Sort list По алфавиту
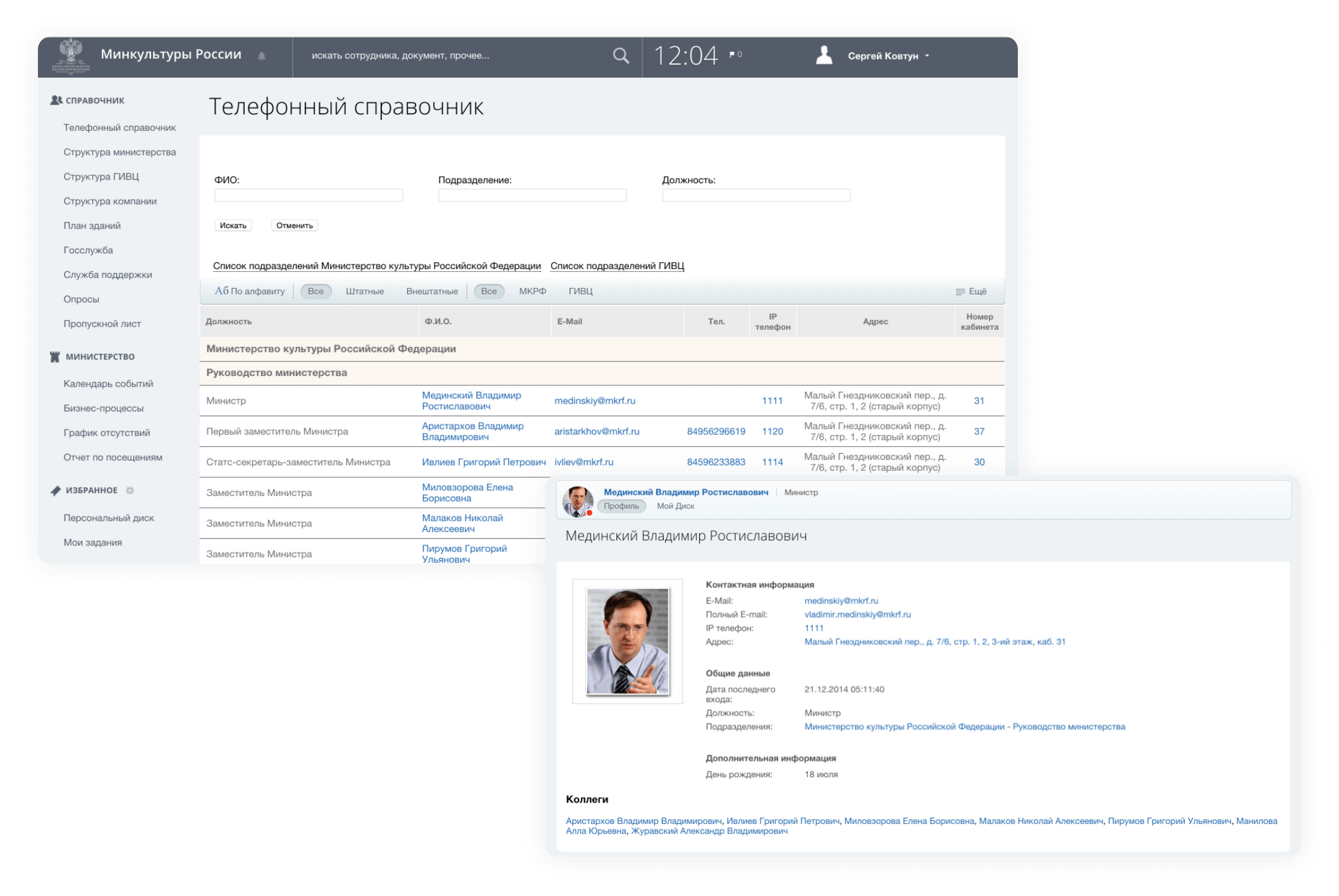 pyautogui.click(x=250, y=291)
